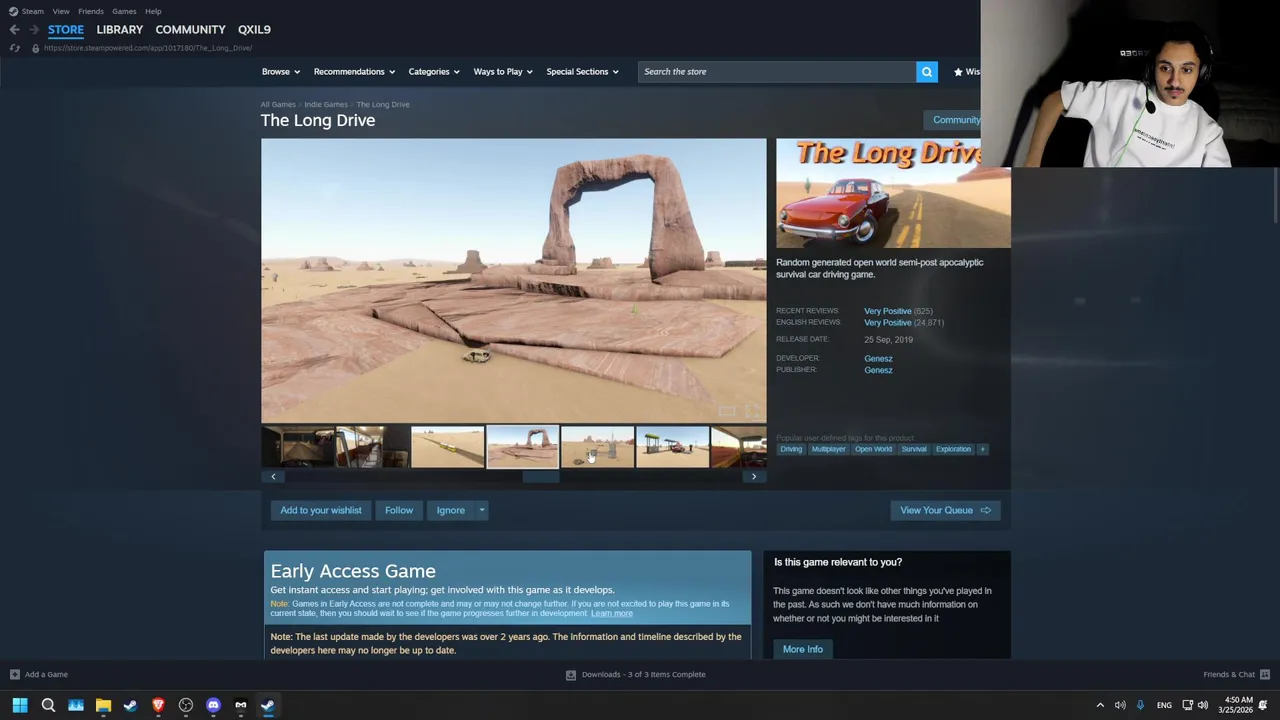The height and width of the screenshot is (720, 1280).
Task: Click the screenshot strip scrollbar handle
Action: (541, 476)
